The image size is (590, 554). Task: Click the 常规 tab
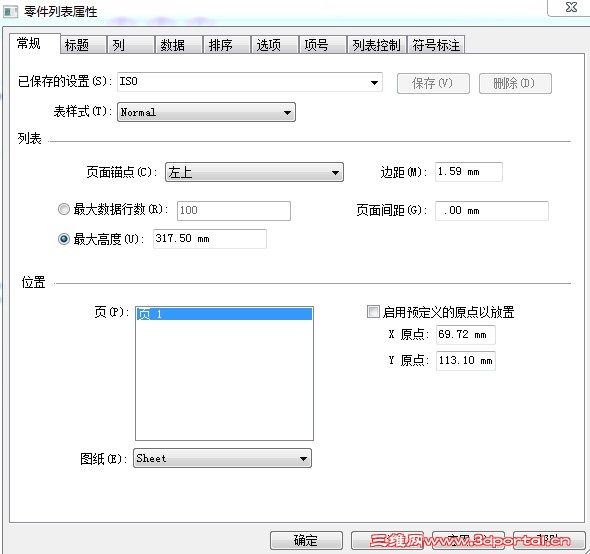click(34, 44)
